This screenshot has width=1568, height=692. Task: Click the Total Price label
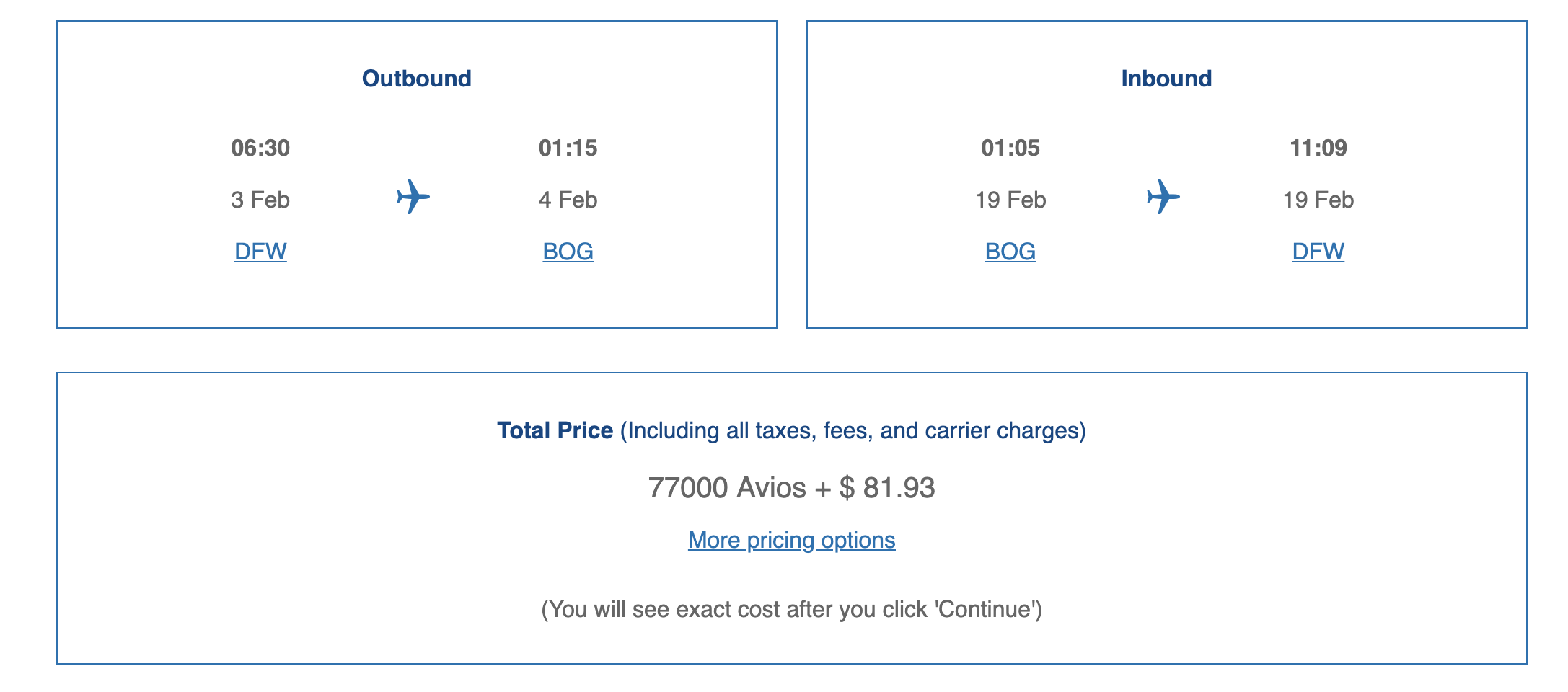click(x=555, y=430)
